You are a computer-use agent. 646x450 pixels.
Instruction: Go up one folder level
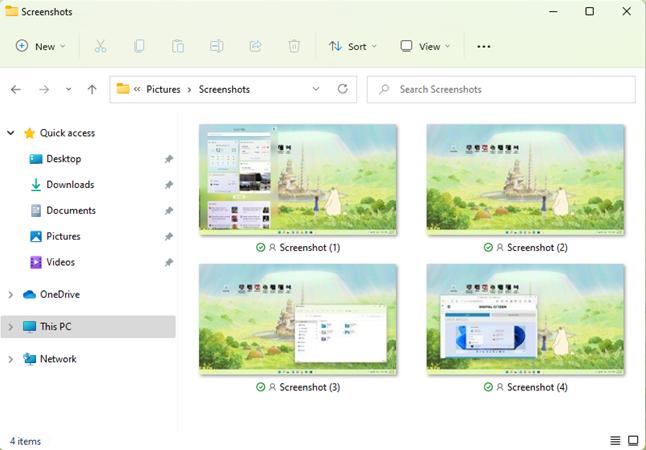pos(92,89)
